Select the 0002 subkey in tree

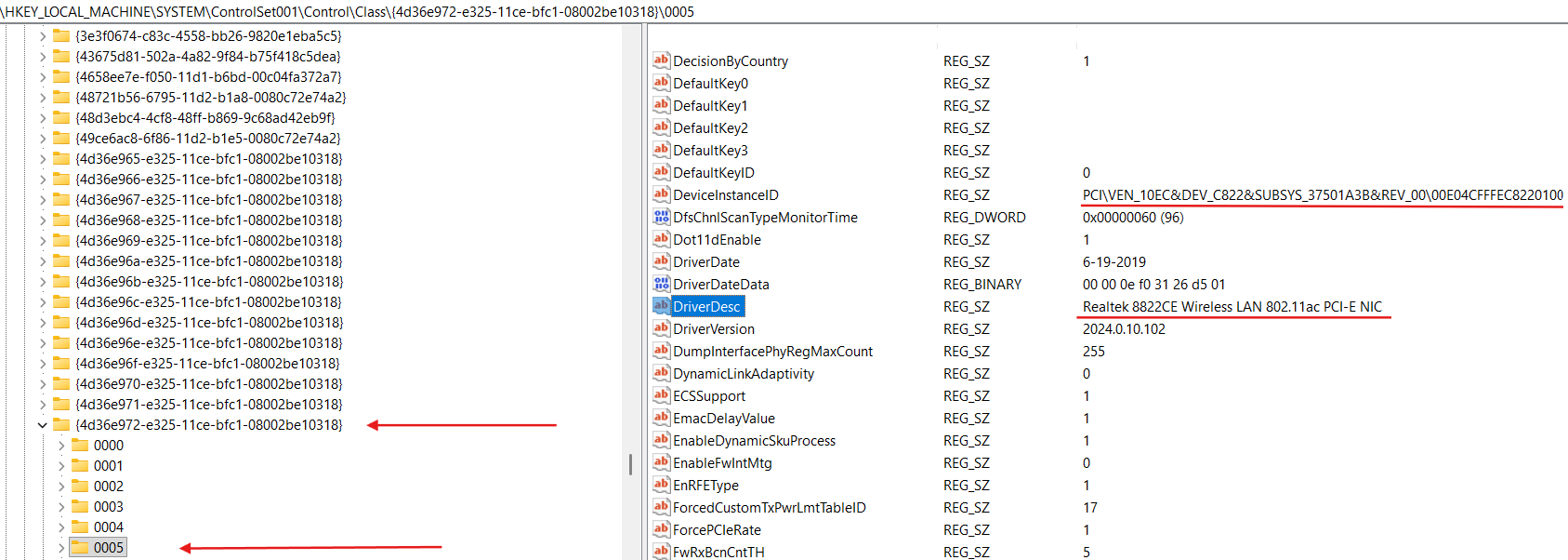pos(108,487)
